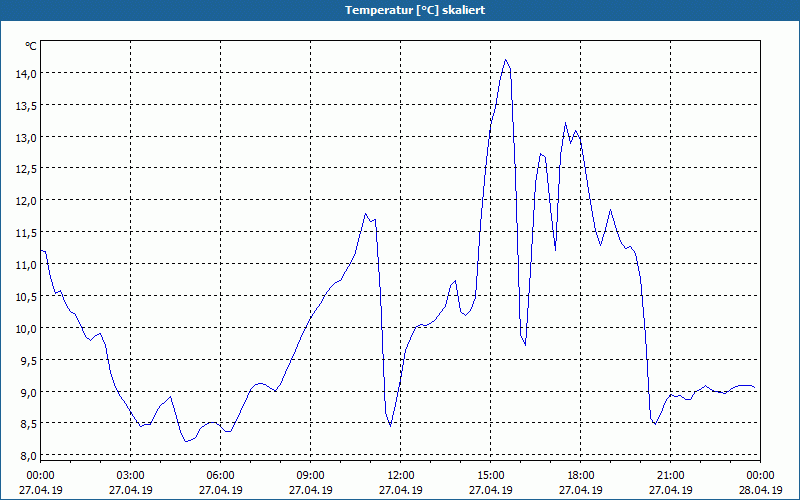Click the 28.04.19 date label
This screenshot has height=500, width=800.
[x=761, y=490]
